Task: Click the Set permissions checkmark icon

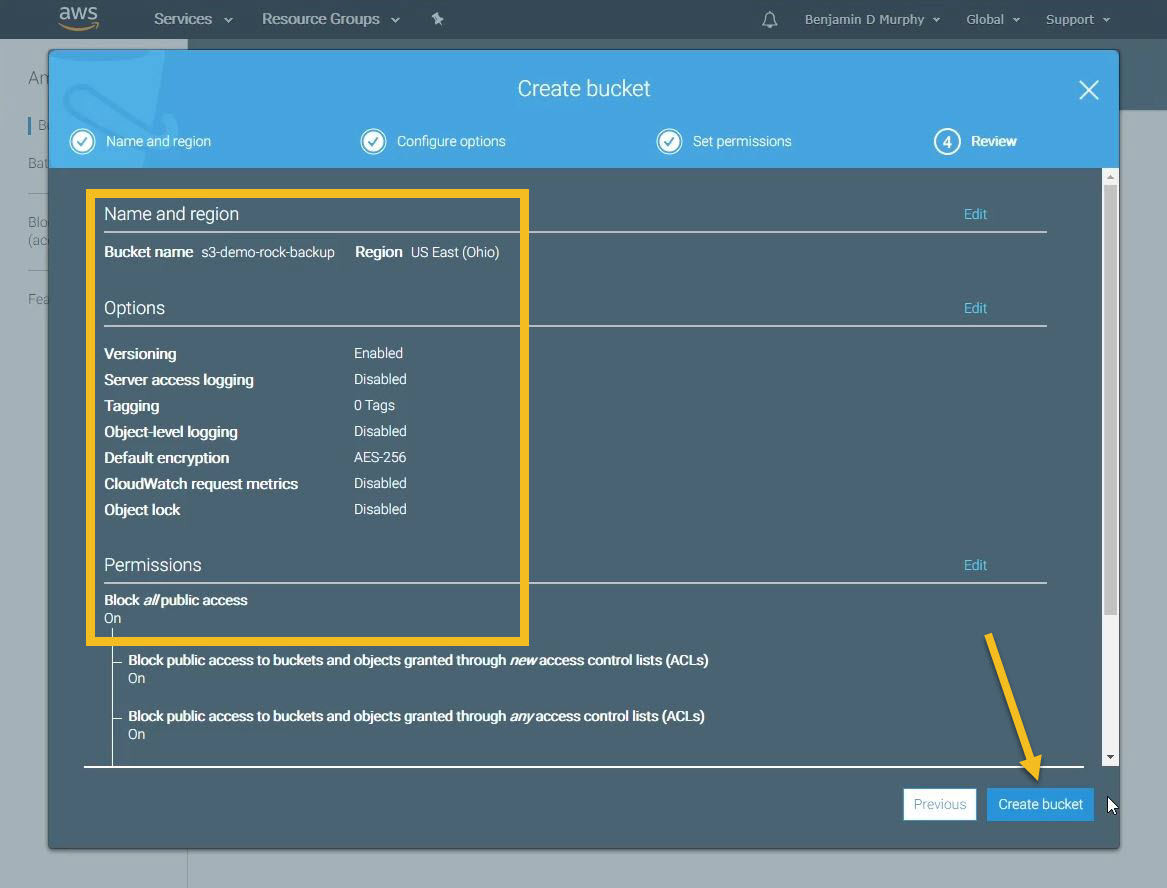Action: tap(669, 141)
